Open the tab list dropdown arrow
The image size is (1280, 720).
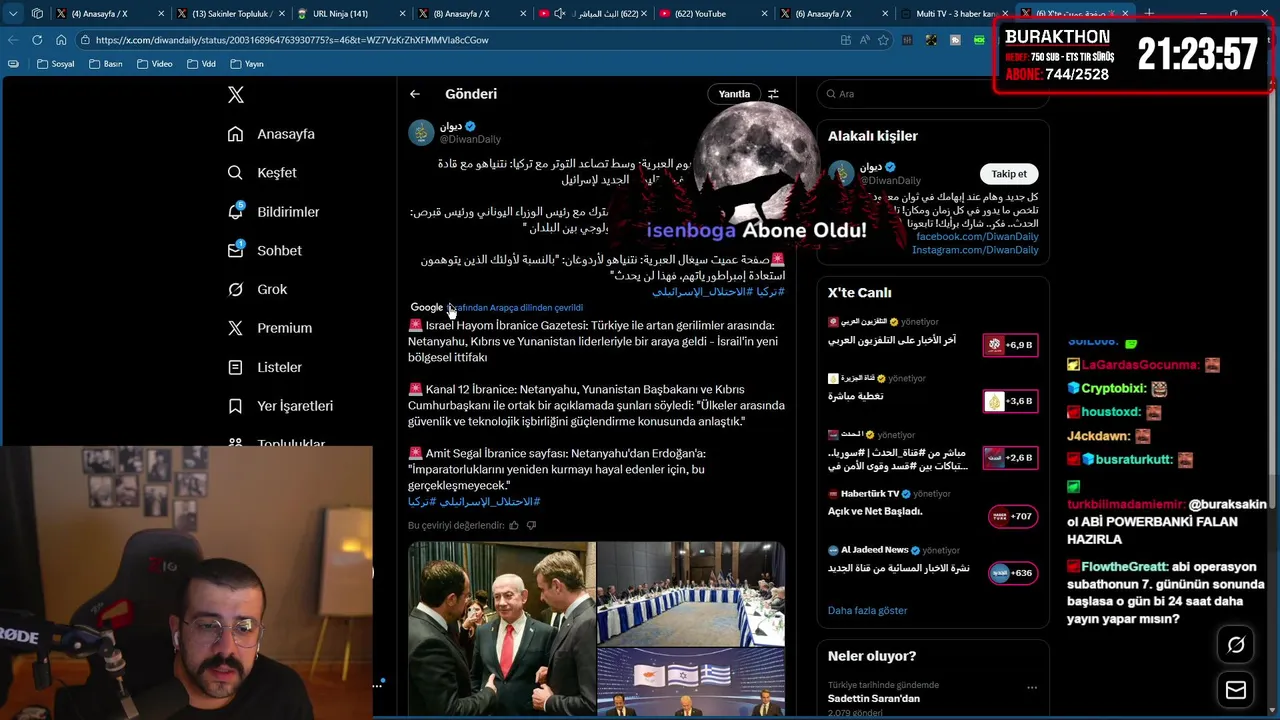pyautogui.click(x=13, y=14)
